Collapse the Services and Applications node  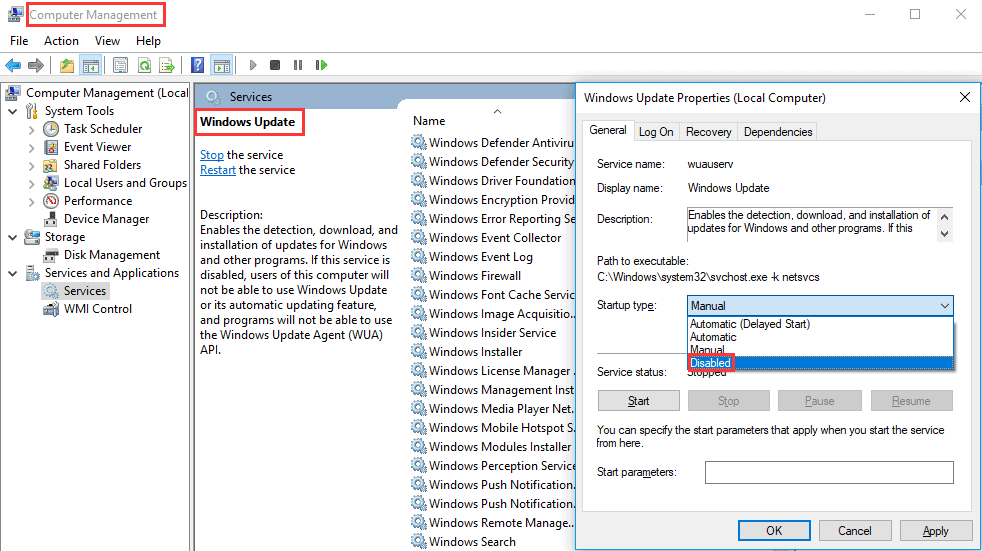click(13, 274)
